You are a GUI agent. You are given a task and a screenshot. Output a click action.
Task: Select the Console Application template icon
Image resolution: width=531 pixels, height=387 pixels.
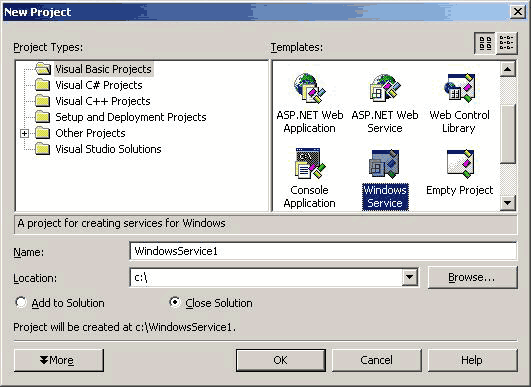point(310,164)
